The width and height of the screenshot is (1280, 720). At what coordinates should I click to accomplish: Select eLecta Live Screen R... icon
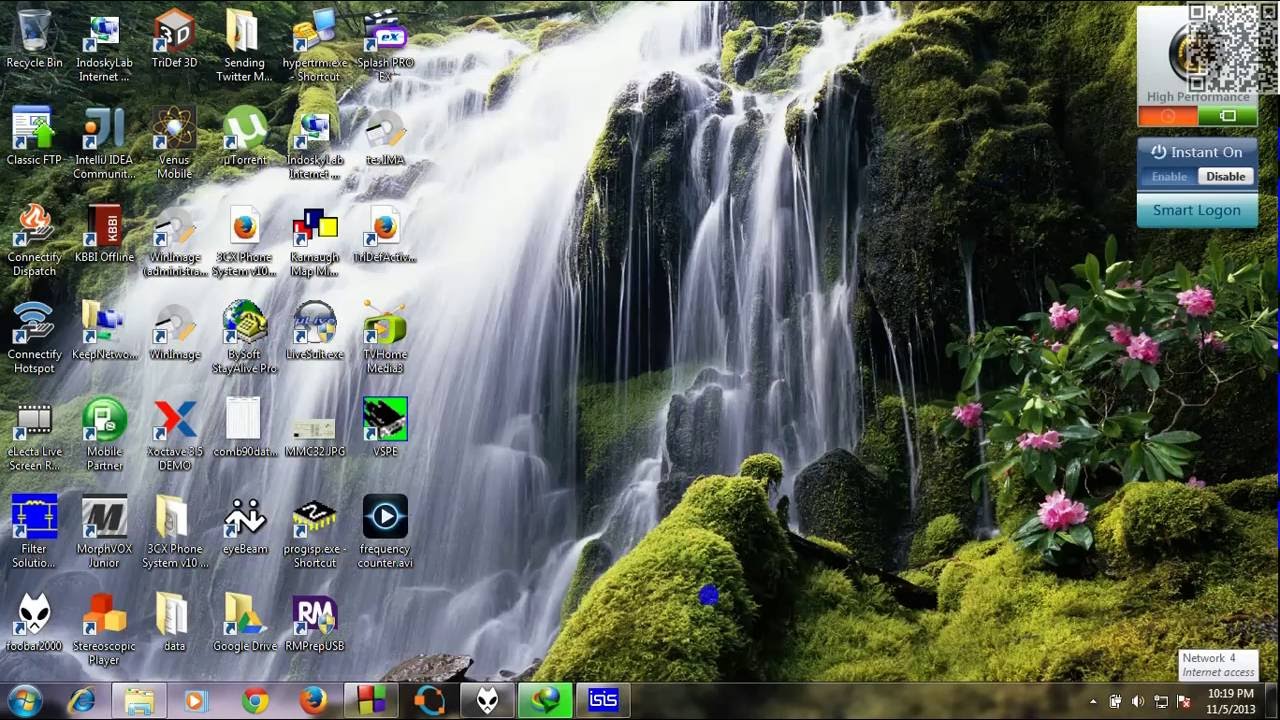[34, 435]
